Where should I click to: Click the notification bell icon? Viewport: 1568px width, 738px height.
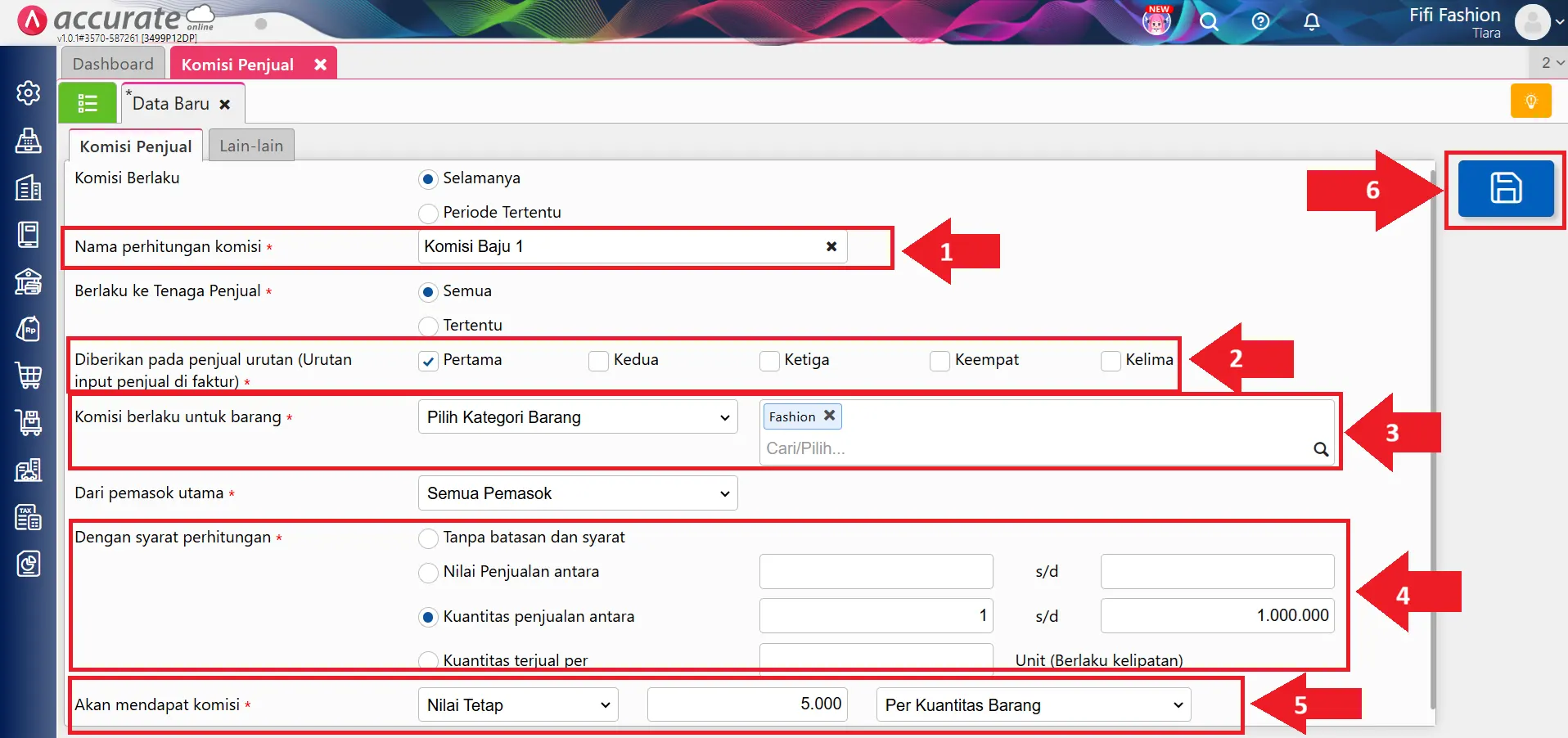(x=1311, y=22)
